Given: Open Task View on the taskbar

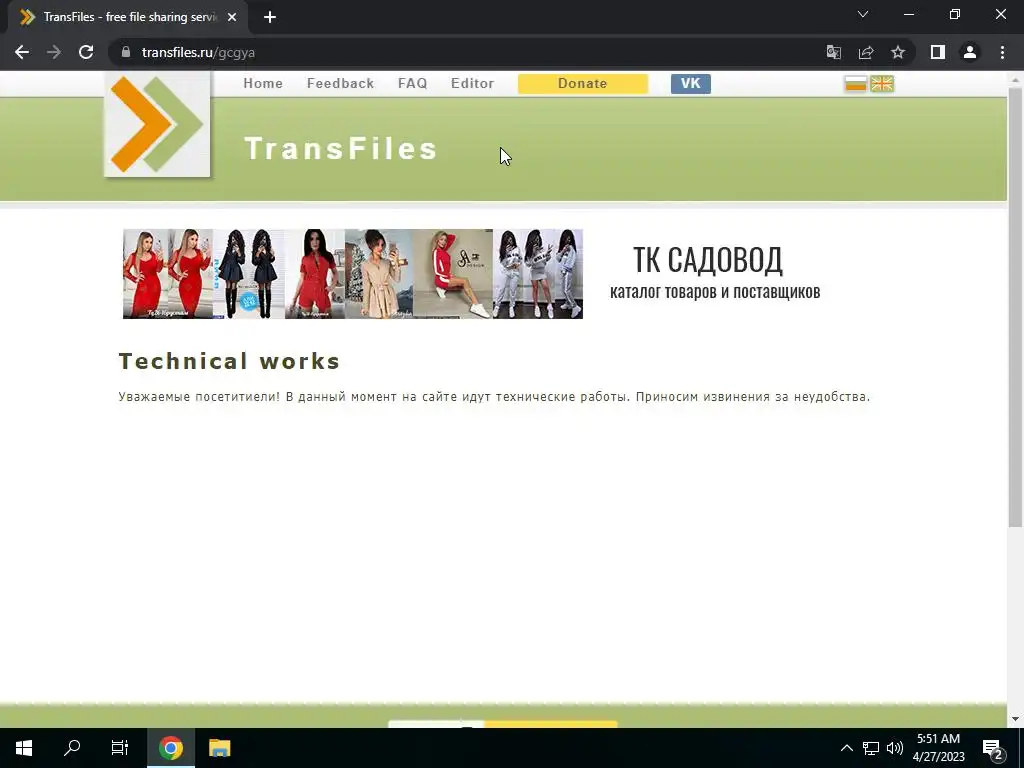Looking at the screenshot, I should pyautogui.click(x=120, y=748).
